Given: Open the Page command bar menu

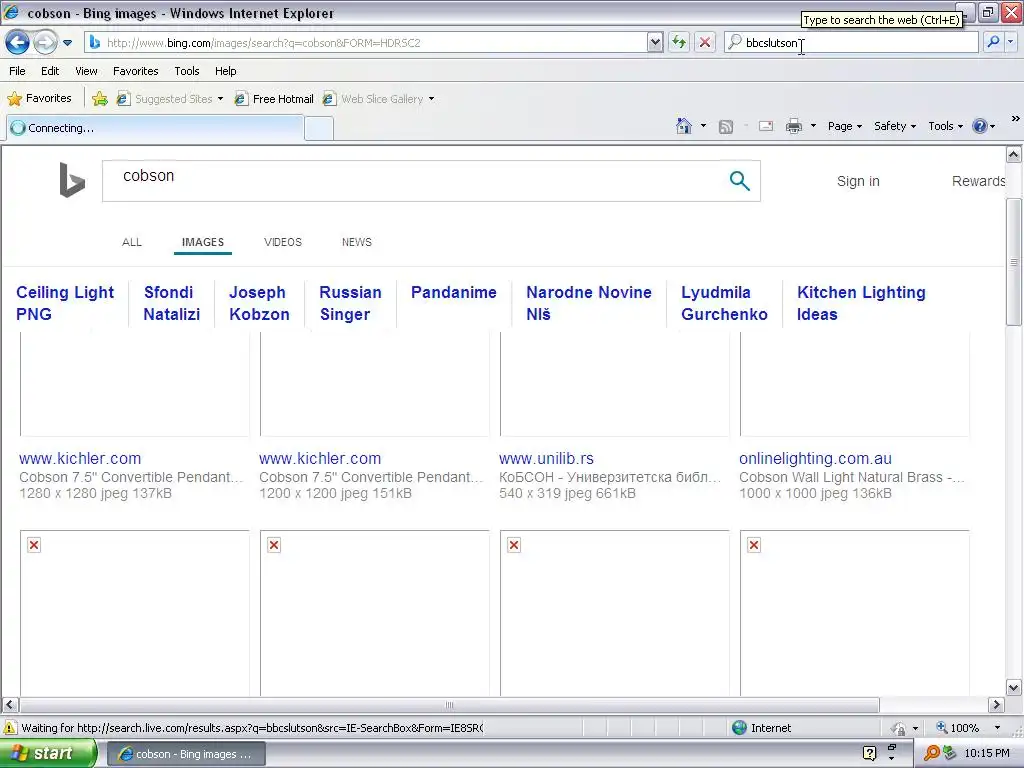Looking at the screenshot, I should tap(845, 126).
